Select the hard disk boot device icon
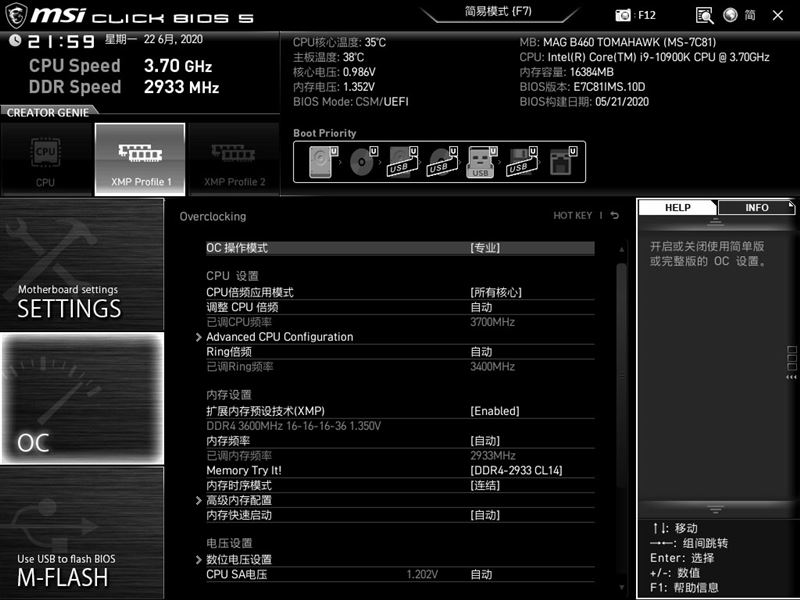Screen dimensions: 800x600 (323, 162)
